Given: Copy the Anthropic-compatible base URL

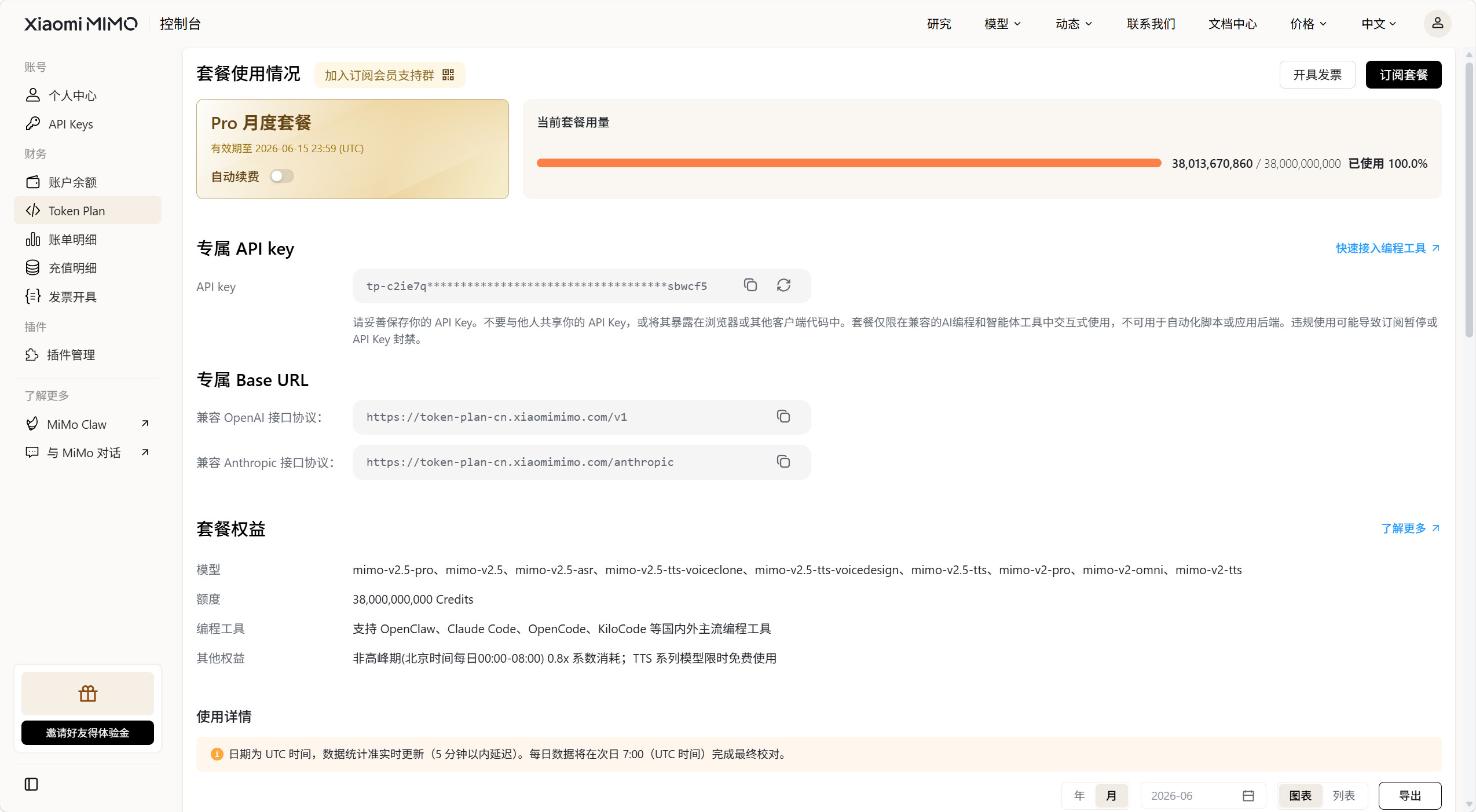Looking at the screenshot, I should (783, 462).
